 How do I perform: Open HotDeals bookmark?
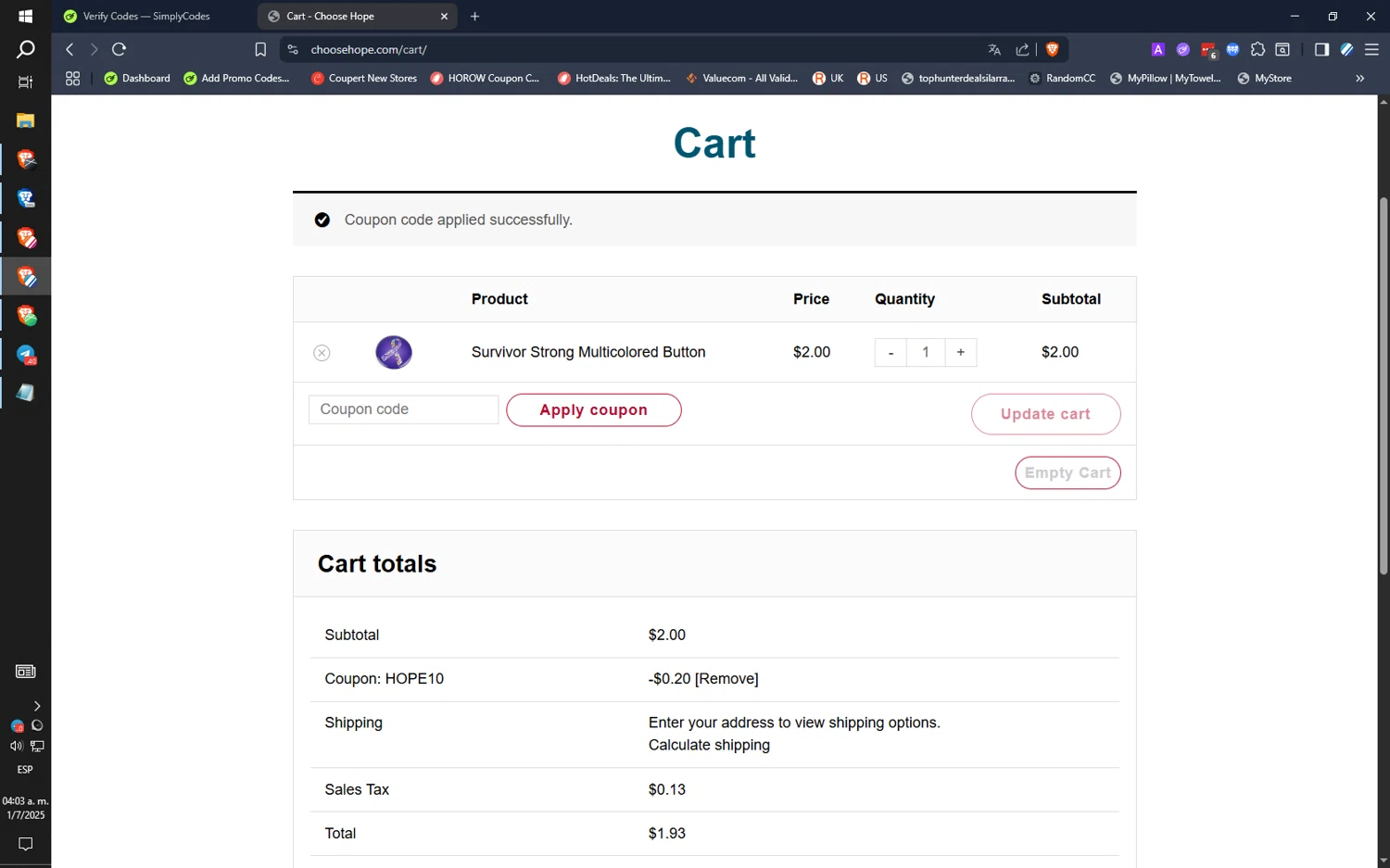pos(613,79)
